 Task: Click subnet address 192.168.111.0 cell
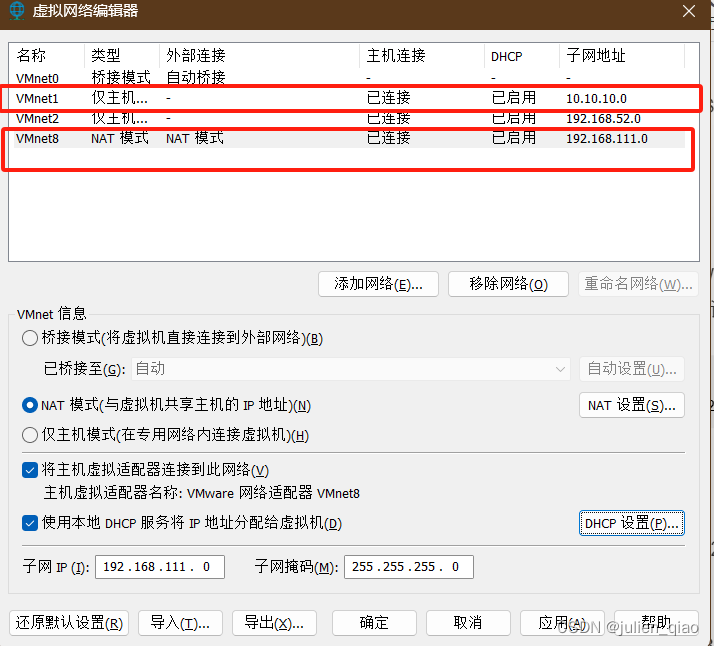(x=607, y=139)
